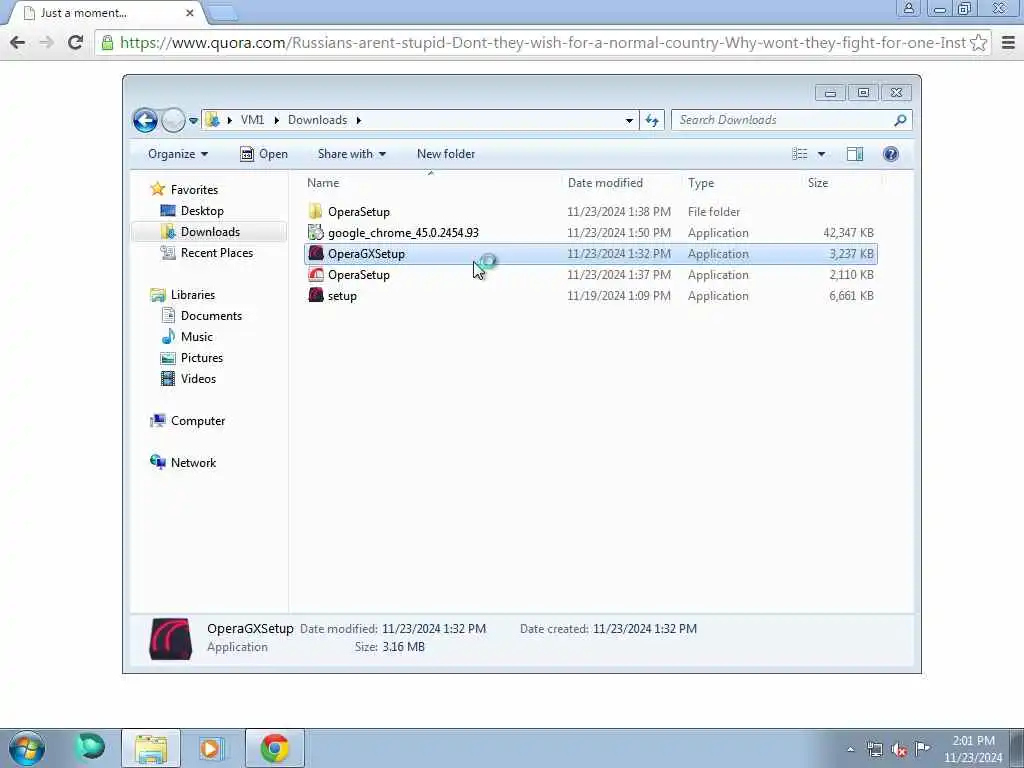Open Desktop in the navigation pane
Viewport: 1024px width, 768px height.
coord(193,211)
